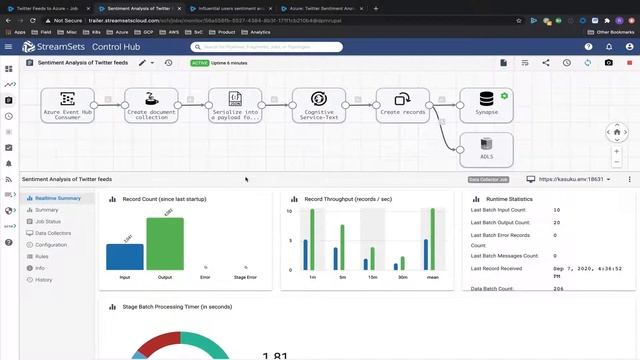Click the share icon in job toolbar

click(x=546, y=63)
